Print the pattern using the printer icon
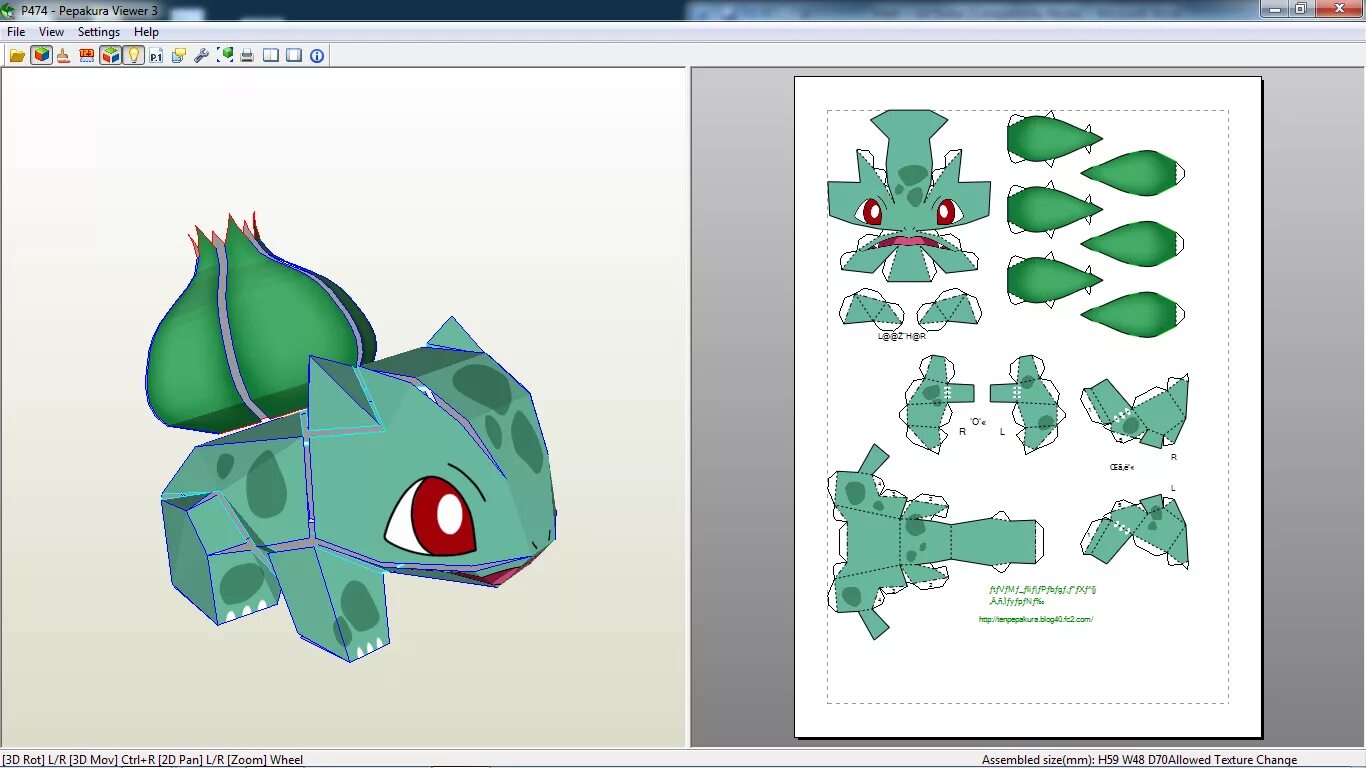Image resolution: width=1366 pixels, height=768 pixels. point(247,56)
